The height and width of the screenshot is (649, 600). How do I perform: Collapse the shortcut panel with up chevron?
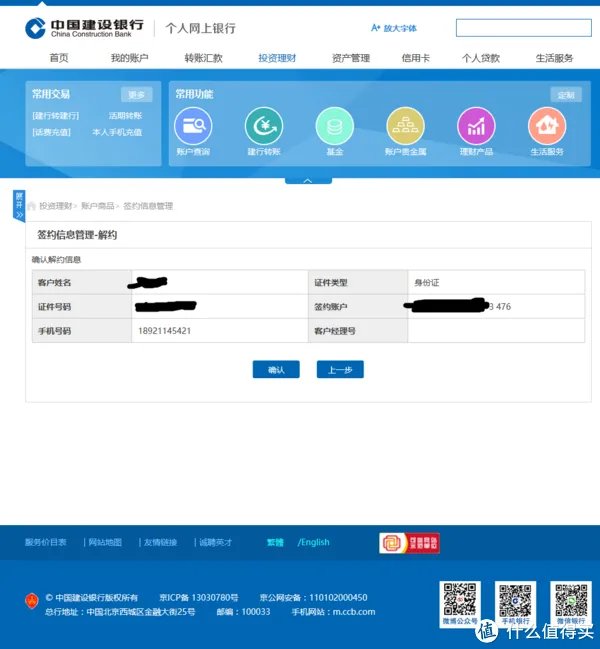308,181
